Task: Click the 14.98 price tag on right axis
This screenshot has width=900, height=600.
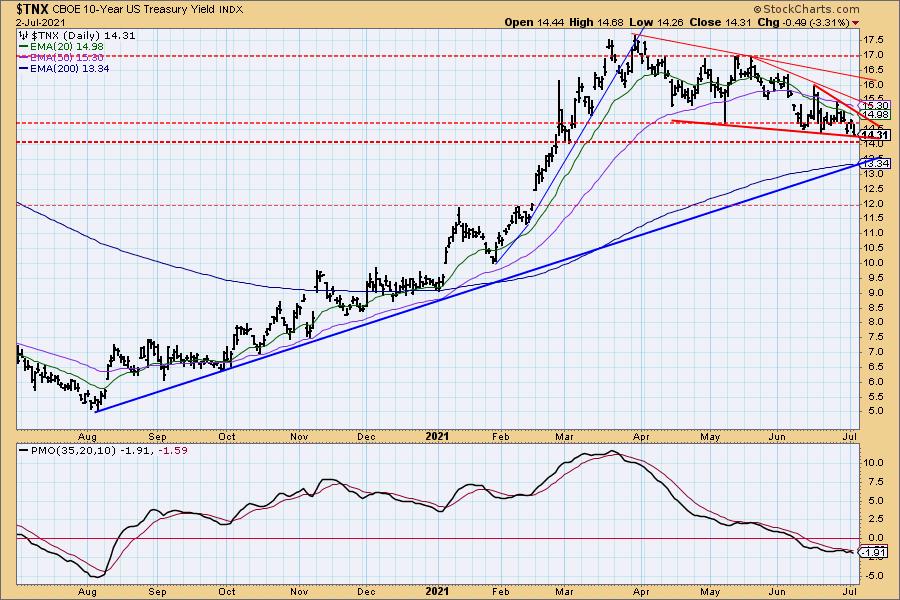Action: tap(875, 115)
